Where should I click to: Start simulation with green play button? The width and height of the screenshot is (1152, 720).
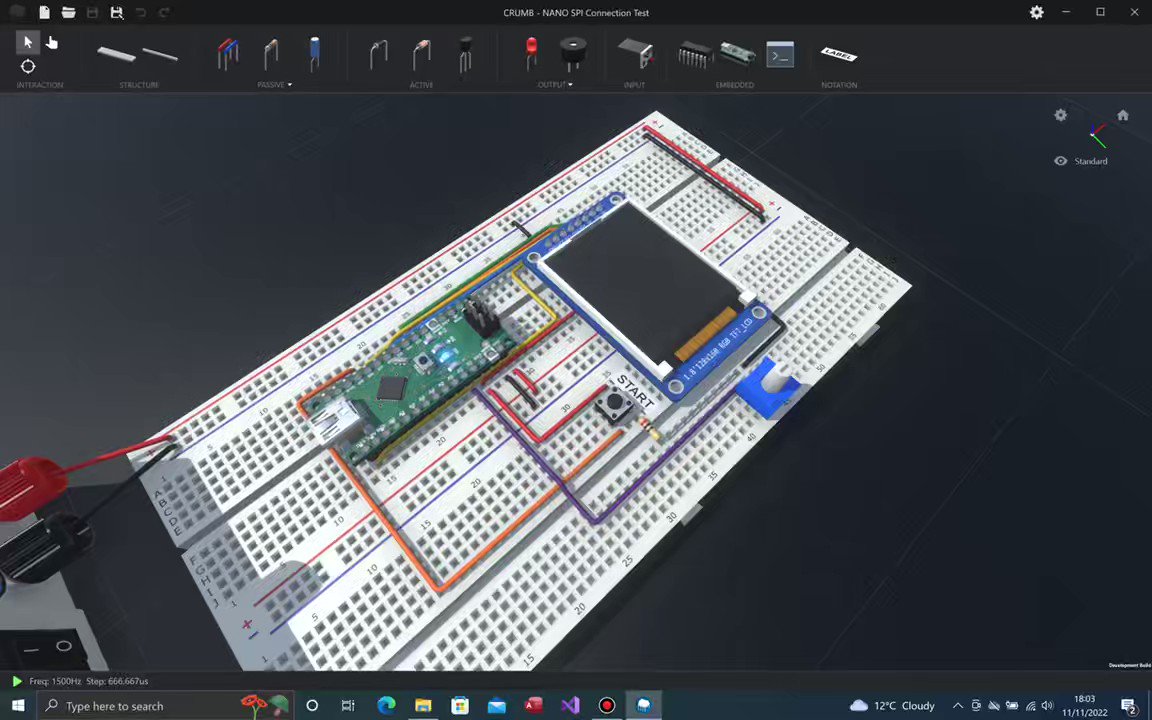pos(17,681)
